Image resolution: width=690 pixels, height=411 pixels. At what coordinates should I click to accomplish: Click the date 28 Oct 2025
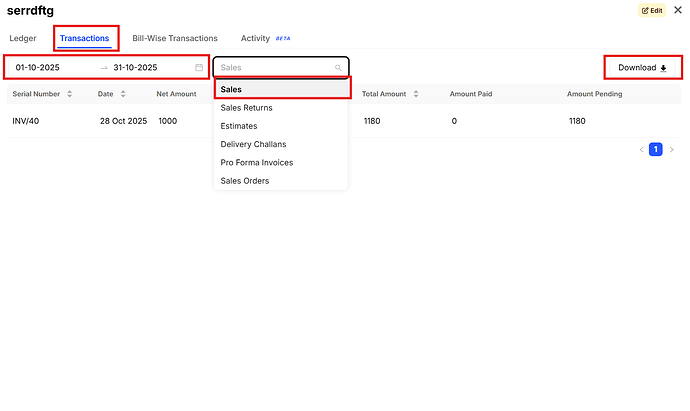coord(123,121)
